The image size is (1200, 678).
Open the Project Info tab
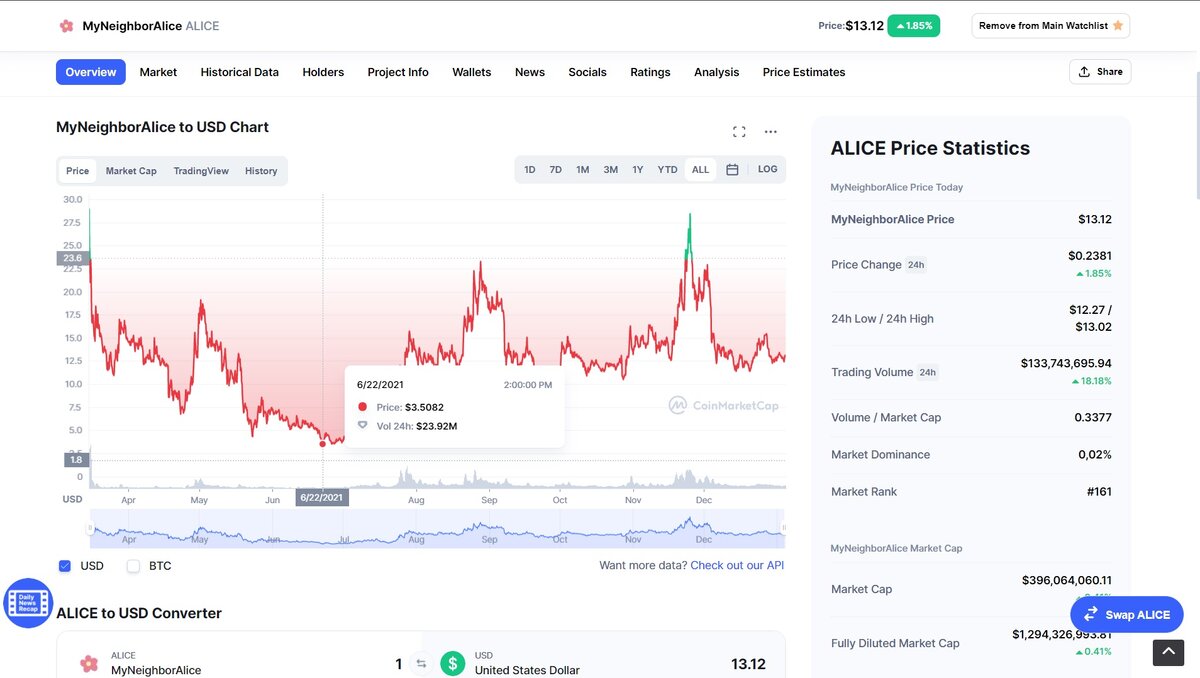click(398, 72)
